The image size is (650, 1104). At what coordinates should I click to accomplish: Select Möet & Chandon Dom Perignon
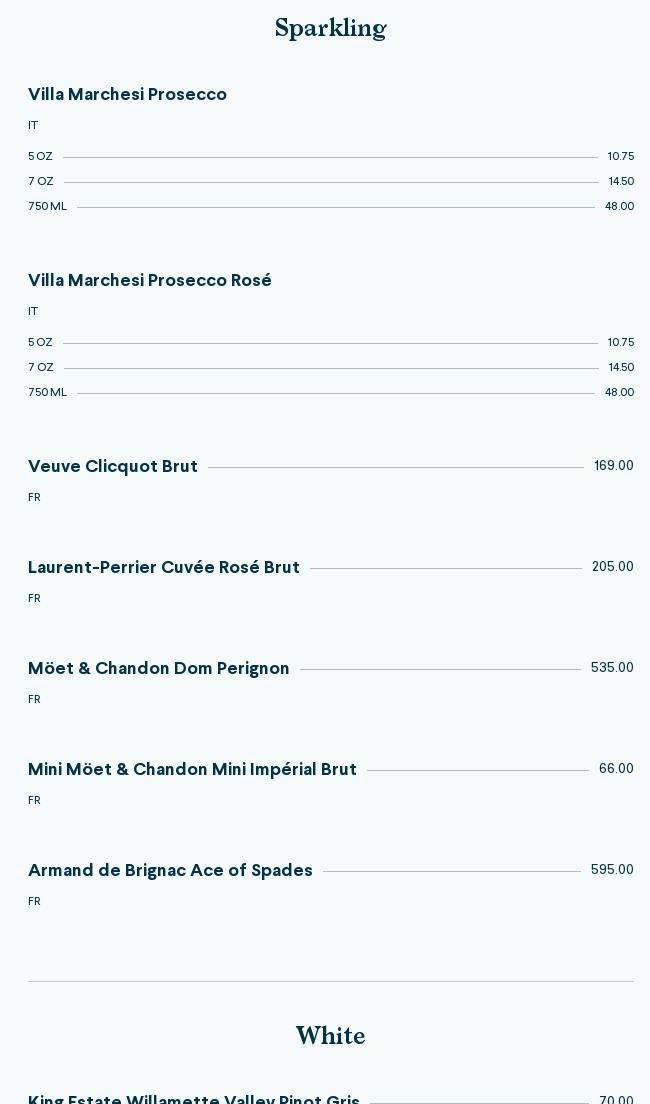point(159,669)
